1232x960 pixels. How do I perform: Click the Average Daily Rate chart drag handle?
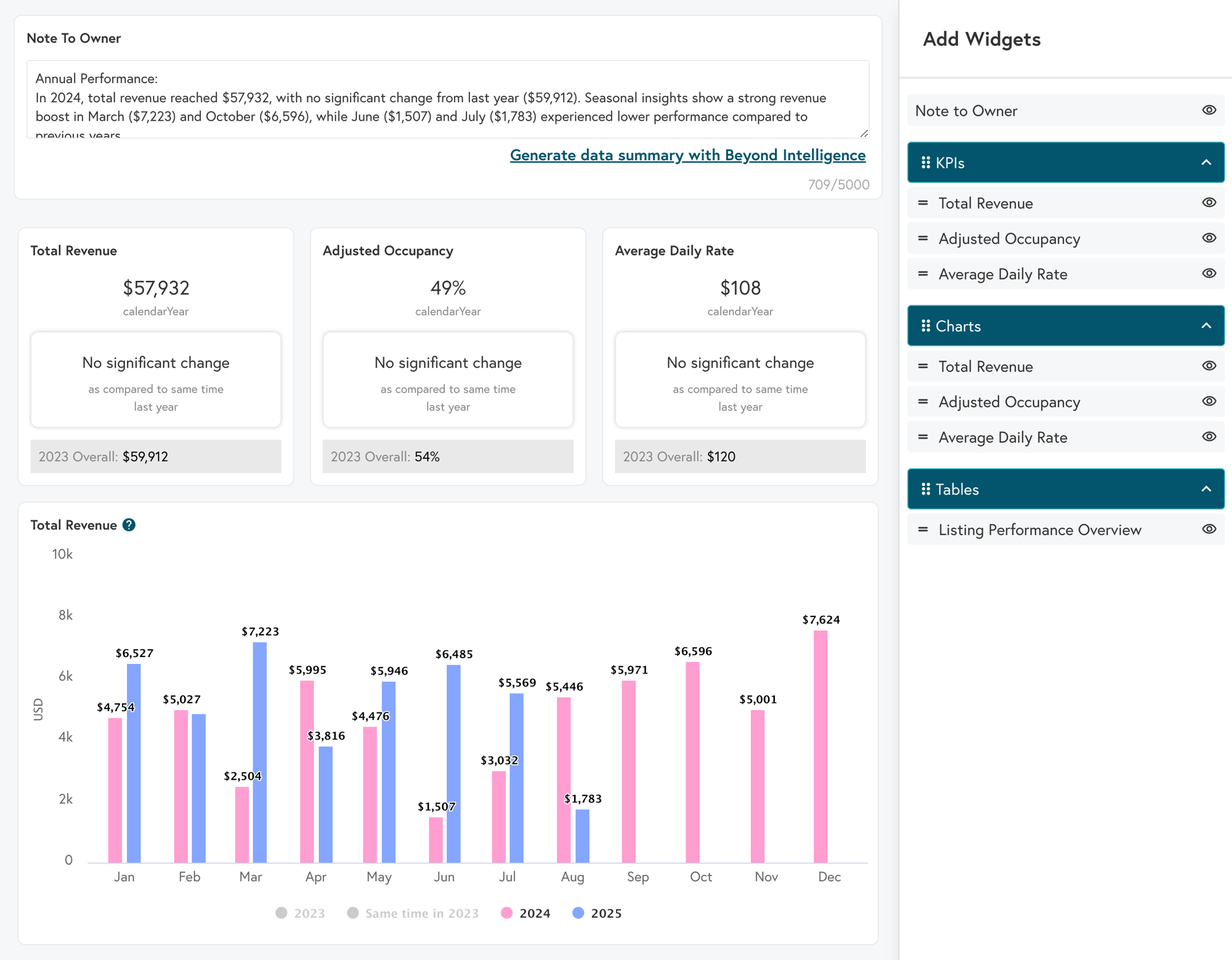click(x=922, y=437)
